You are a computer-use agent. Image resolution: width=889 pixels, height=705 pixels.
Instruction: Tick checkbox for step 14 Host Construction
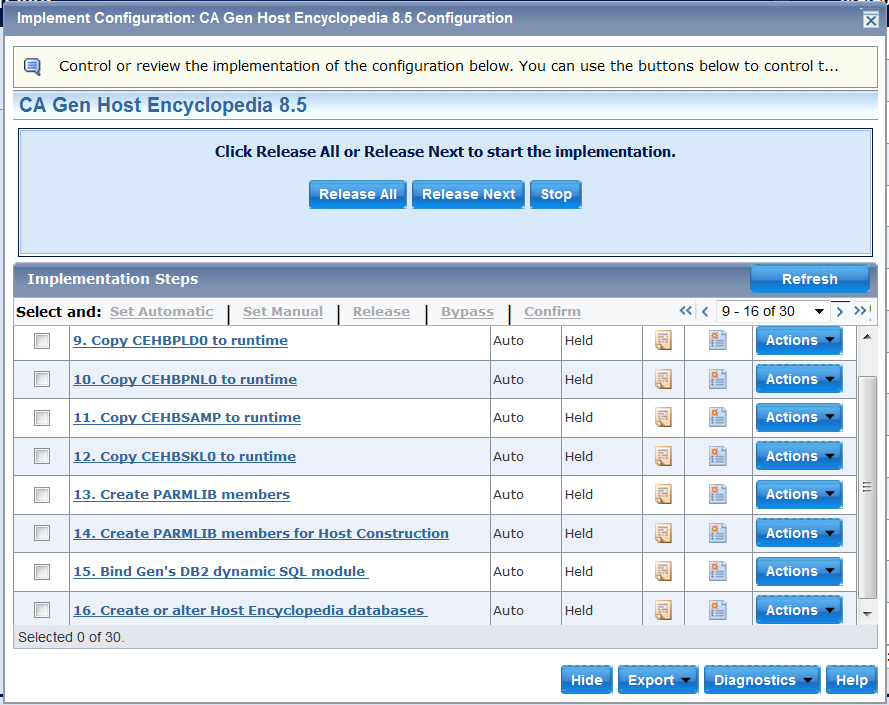point(42,533)
